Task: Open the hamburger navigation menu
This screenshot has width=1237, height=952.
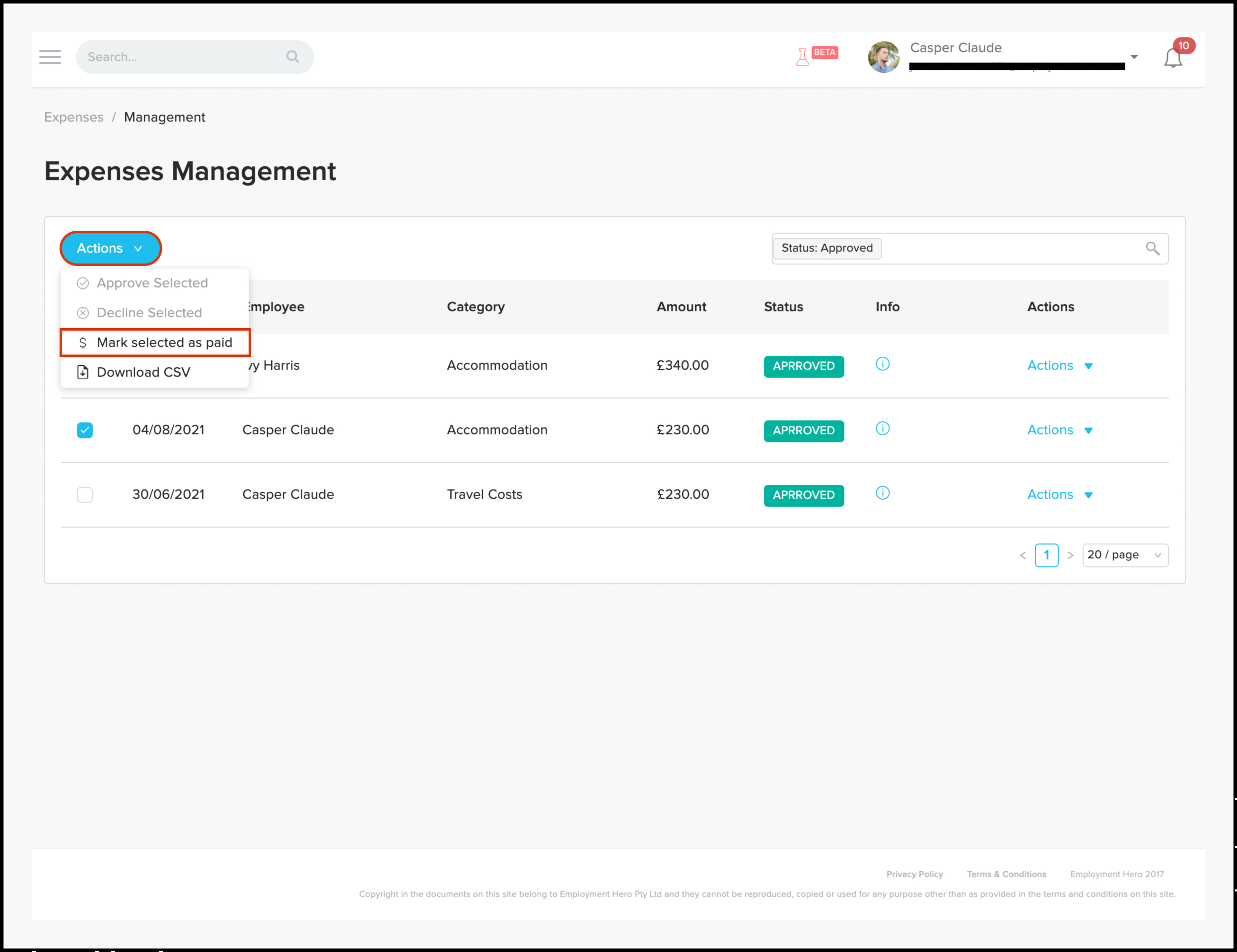Action: 50,57
